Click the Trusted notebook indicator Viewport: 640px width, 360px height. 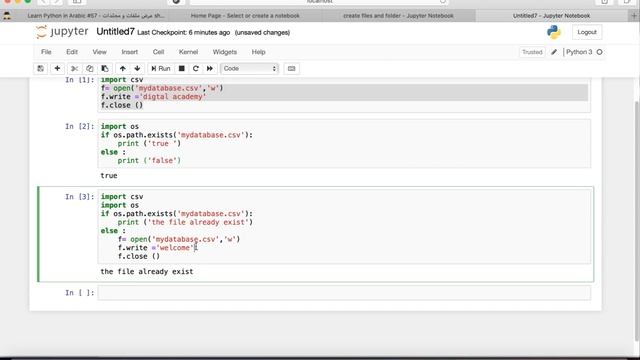pyautogui.click(x=532, y=52)
